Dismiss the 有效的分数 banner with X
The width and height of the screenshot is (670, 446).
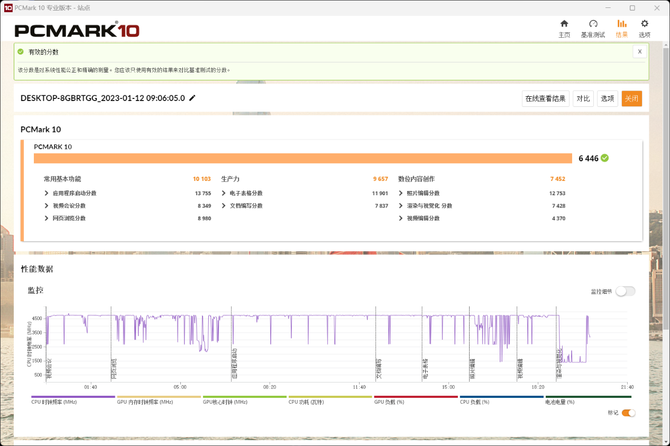640,52
